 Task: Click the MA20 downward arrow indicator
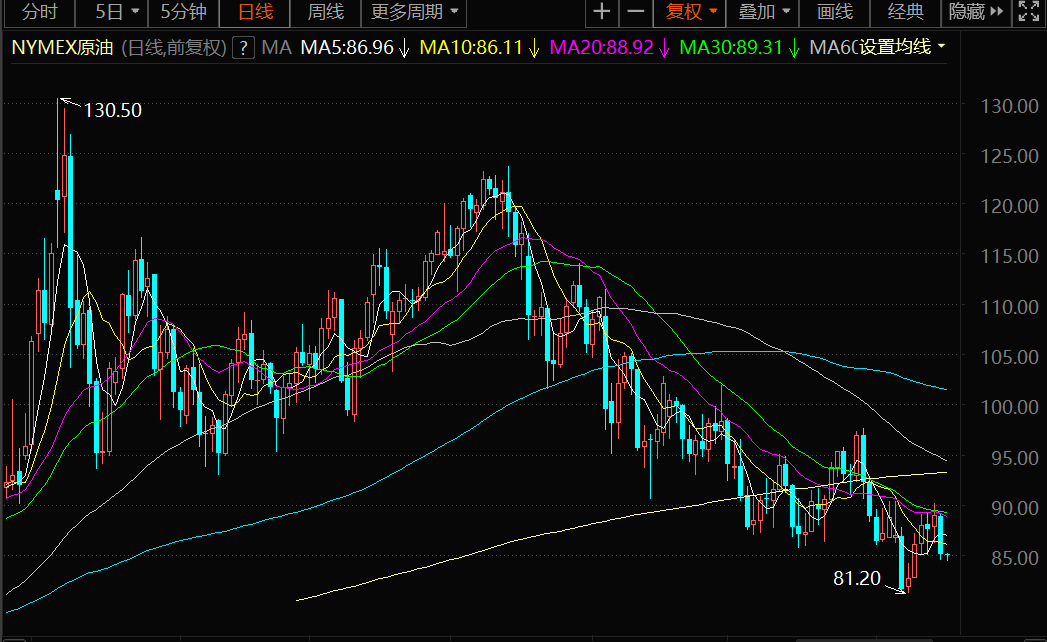pyautogui.click(x=664, y=48)
